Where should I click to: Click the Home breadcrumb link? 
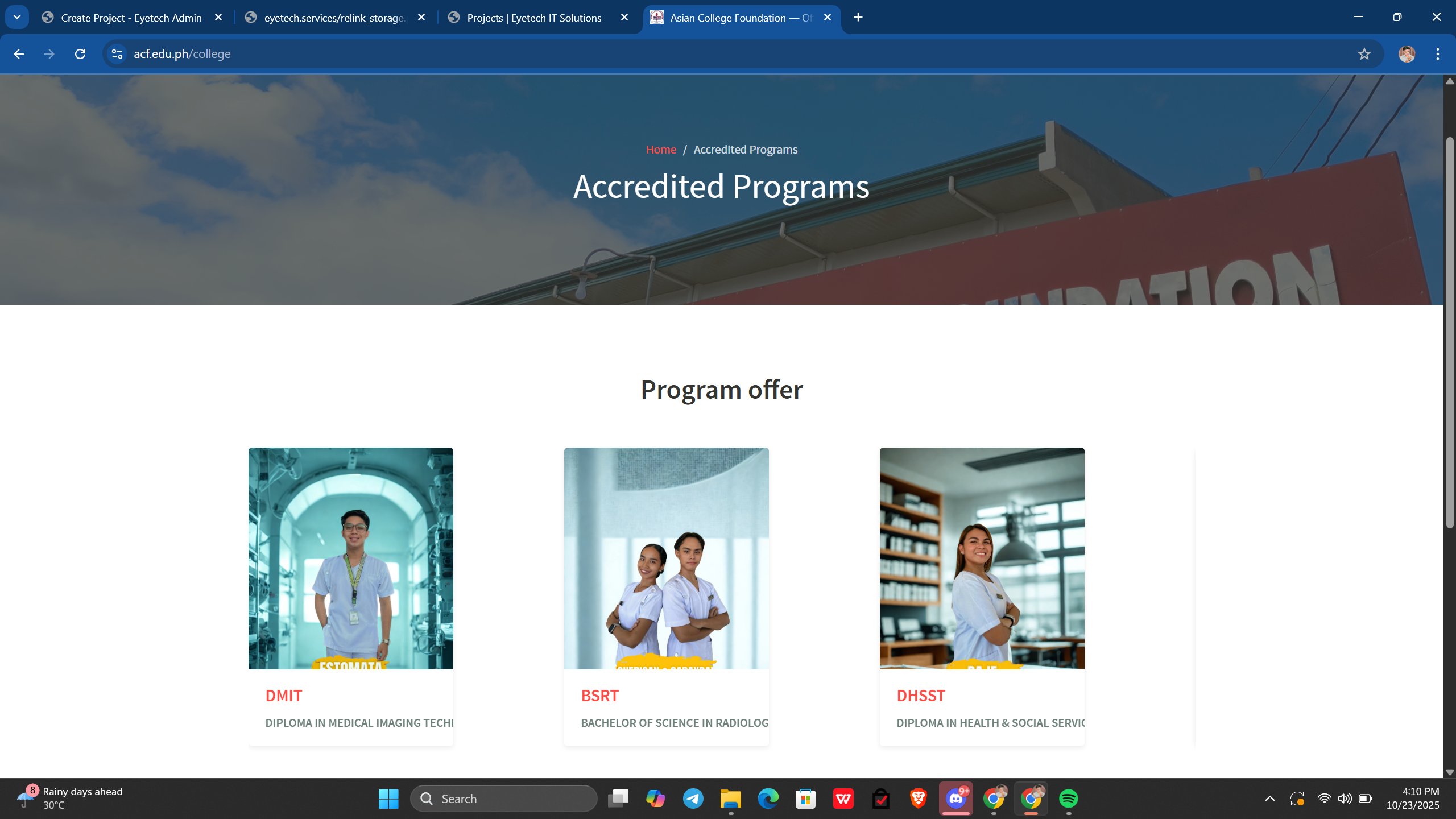661,150
